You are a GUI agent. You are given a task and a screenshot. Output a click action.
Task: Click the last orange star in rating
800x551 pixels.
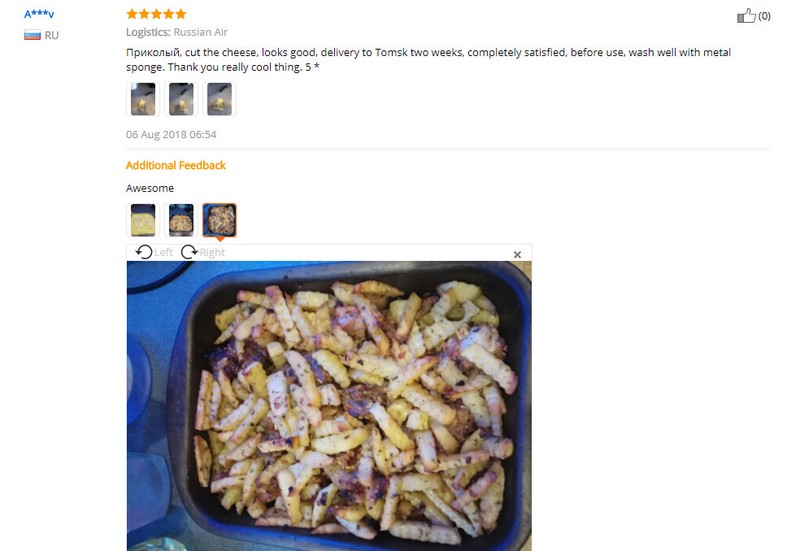pos(181,14)
